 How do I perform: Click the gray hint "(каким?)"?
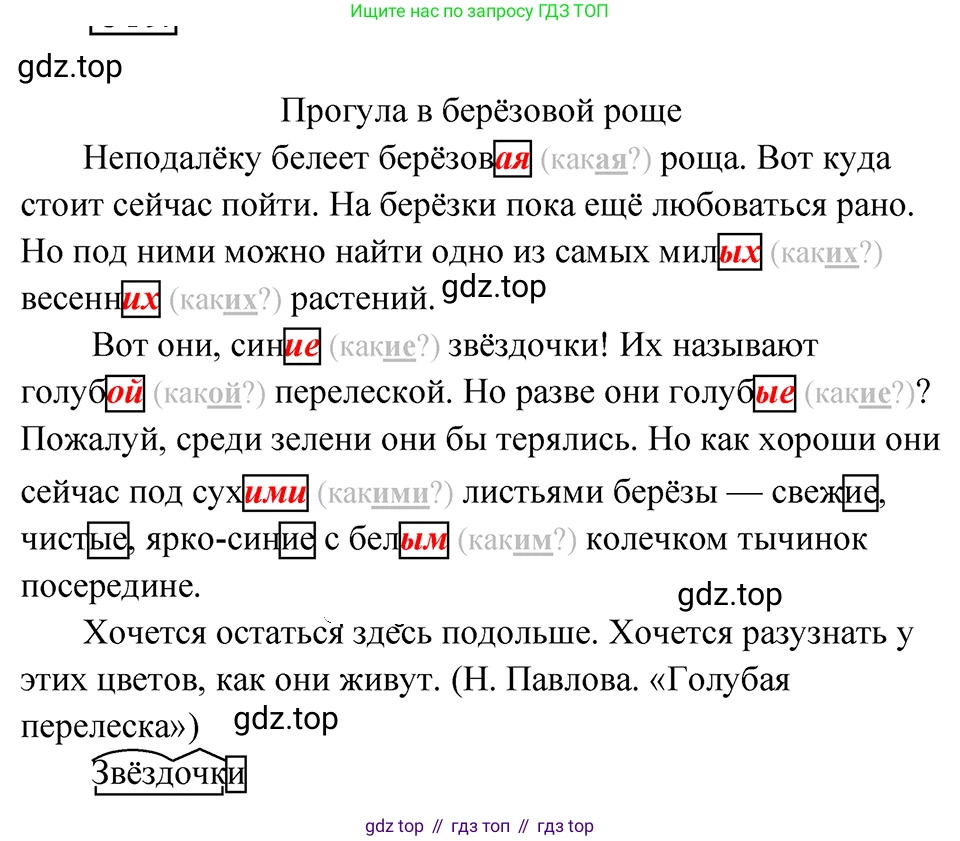click(x=517, y=541)
